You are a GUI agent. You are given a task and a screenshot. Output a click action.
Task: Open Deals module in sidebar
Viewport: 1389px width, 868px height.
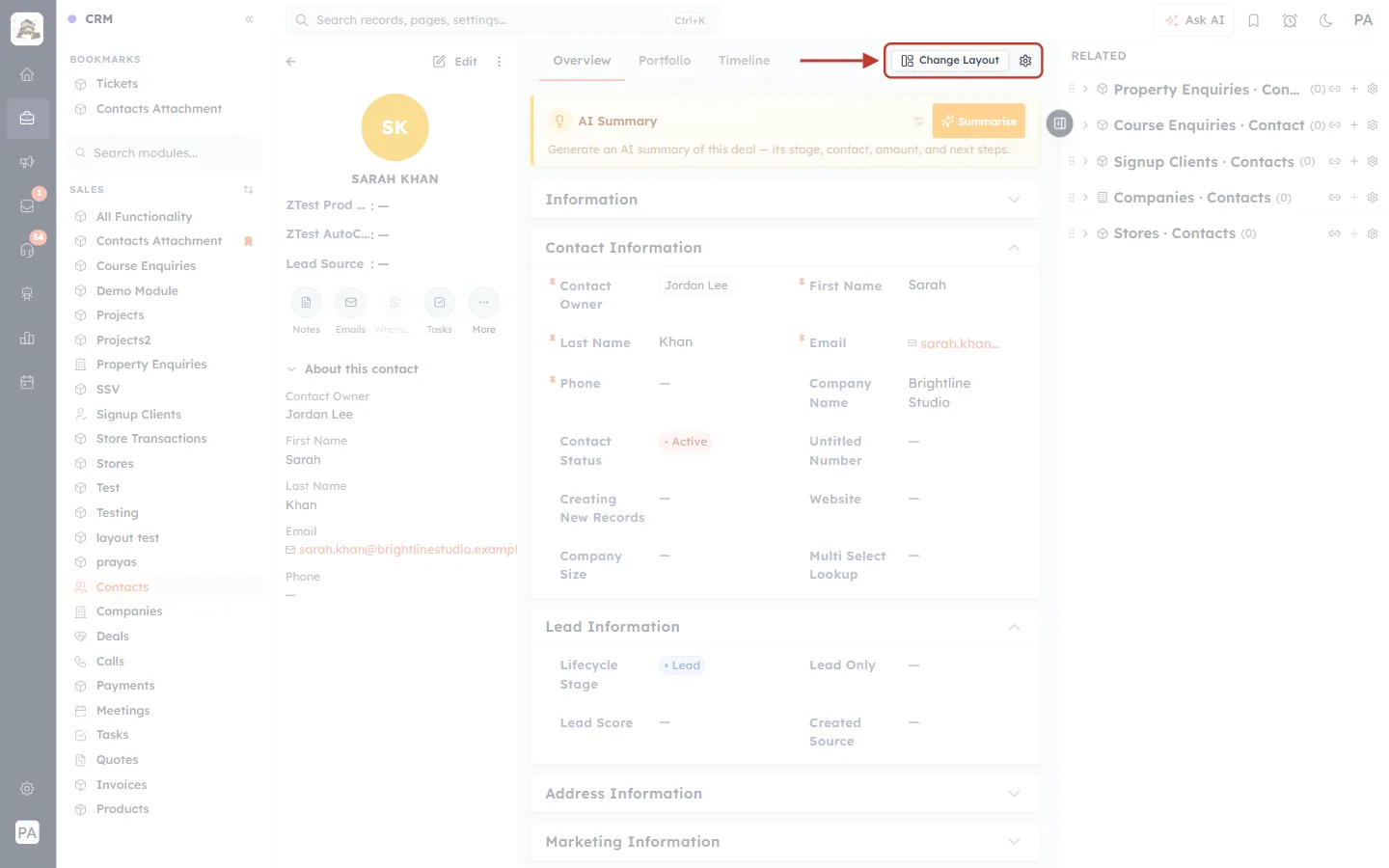(x=113, y=637)
